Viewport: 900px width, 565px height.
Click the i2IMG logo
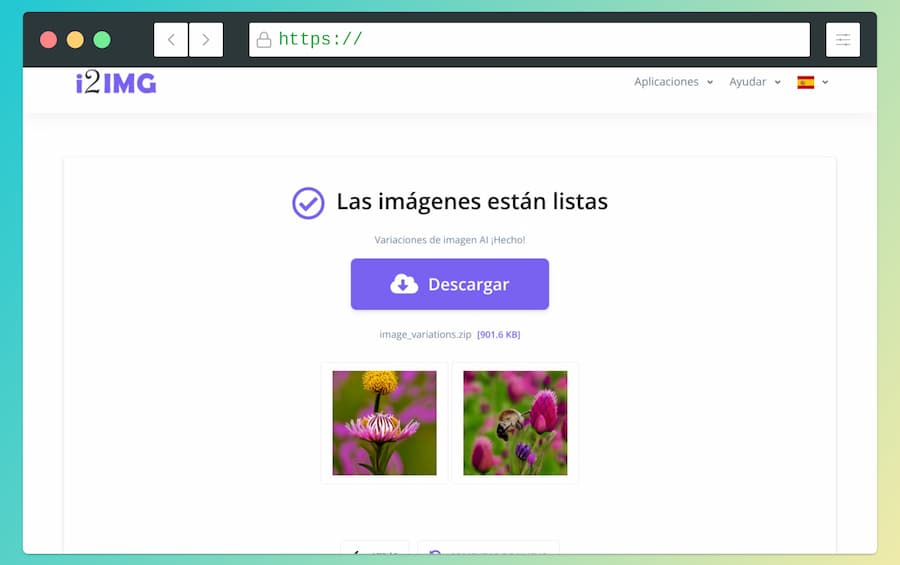coord(116,83)
